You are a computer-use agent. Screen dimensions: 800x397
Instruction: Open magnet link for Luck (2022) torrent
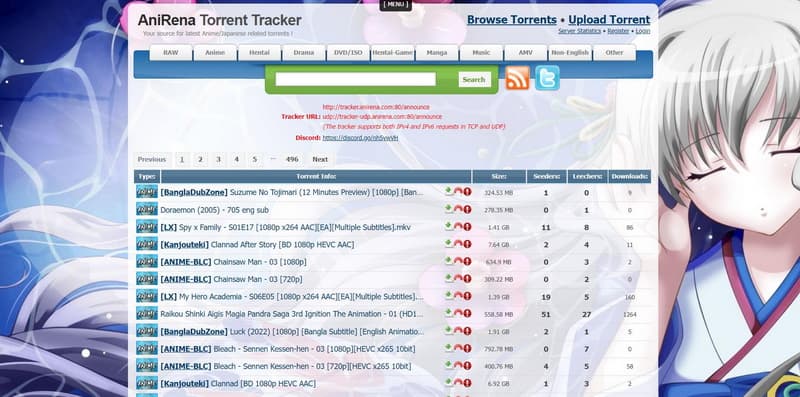[458, 331]
